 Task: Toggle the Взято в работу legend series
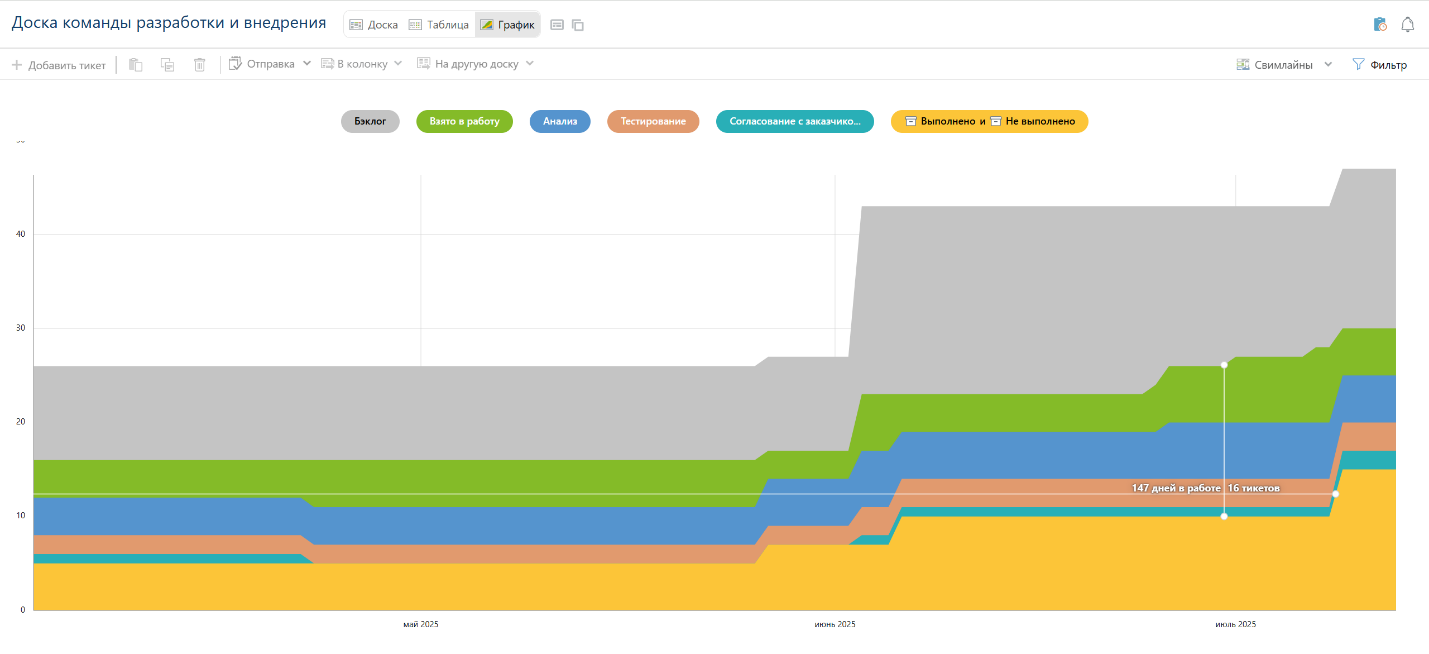[x=464, y=121]
